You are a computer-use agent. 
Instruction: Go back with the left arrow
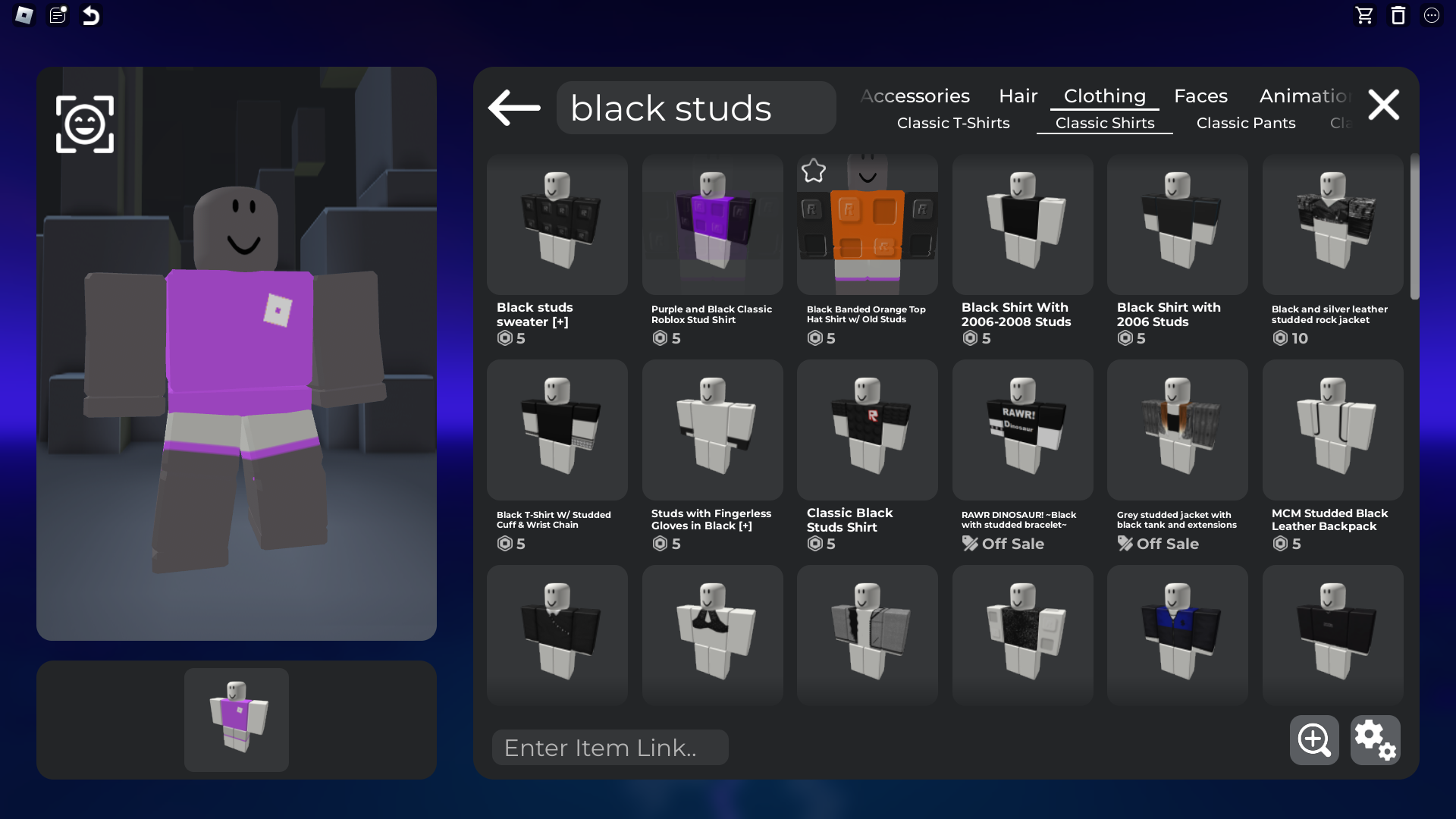pos(514,108)
